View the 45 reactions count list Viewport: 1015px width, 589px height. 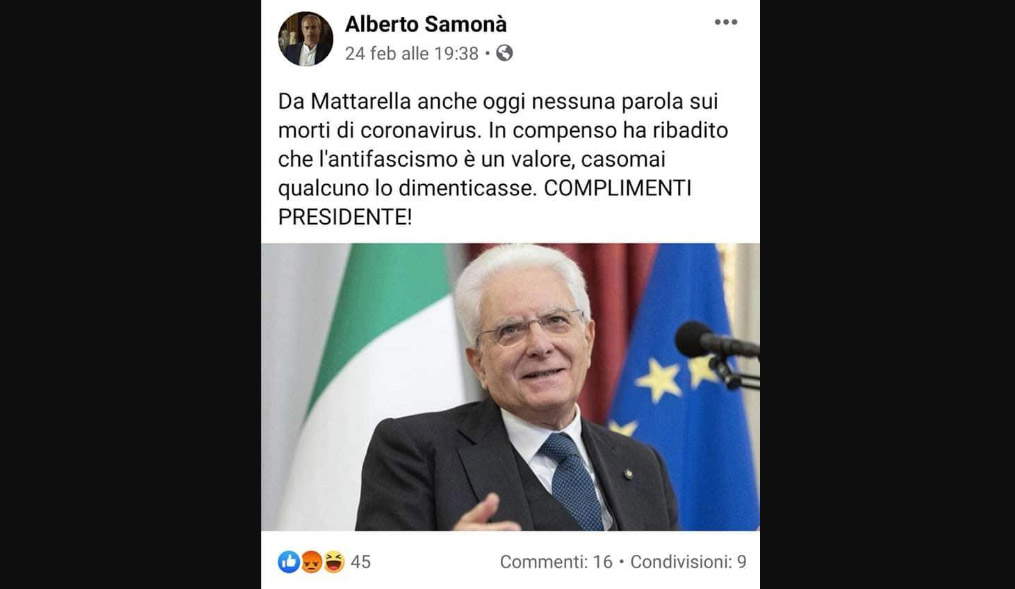point(361,562)
